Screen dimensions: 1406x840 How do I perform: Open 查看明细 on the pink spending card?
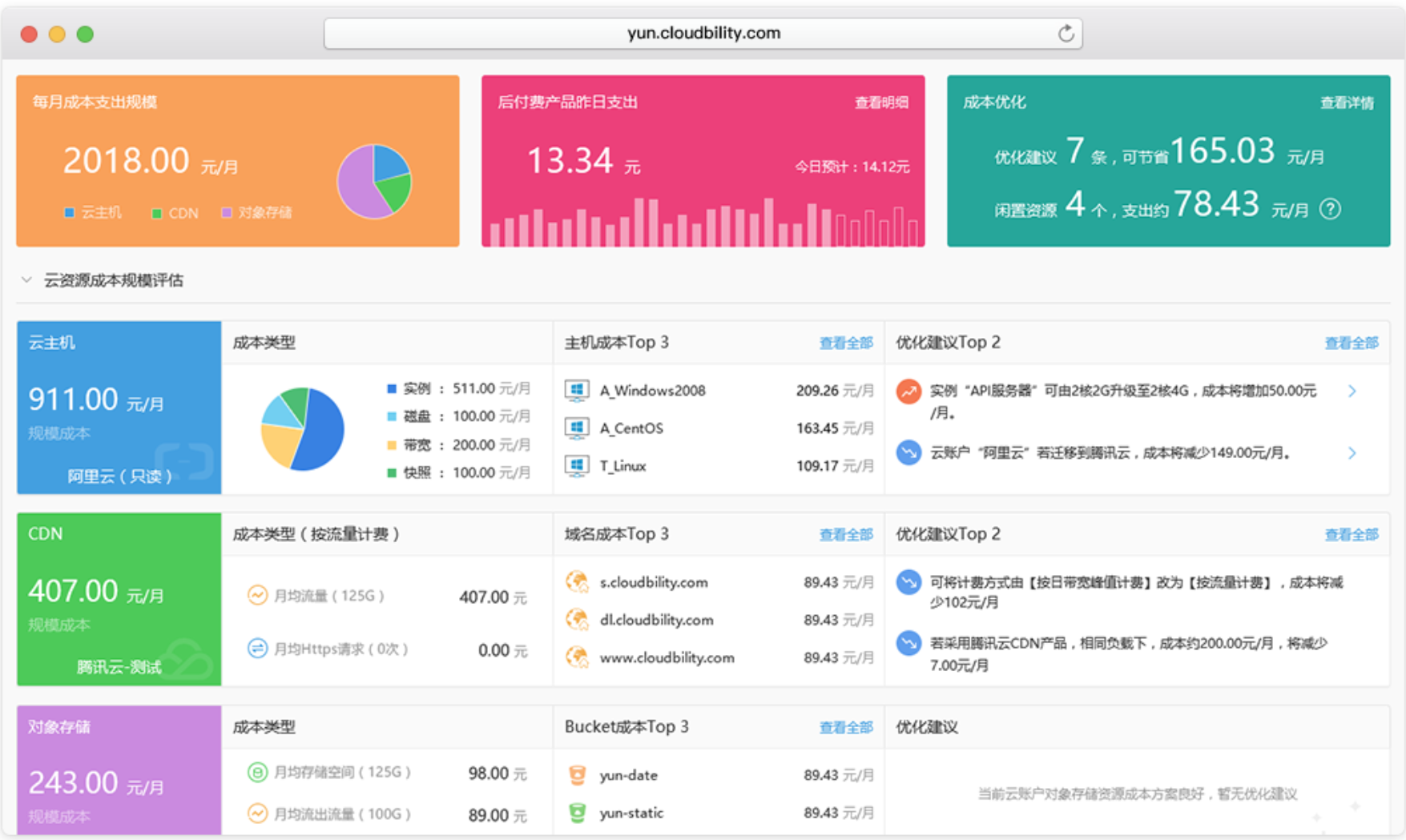(x=880, y=102)
